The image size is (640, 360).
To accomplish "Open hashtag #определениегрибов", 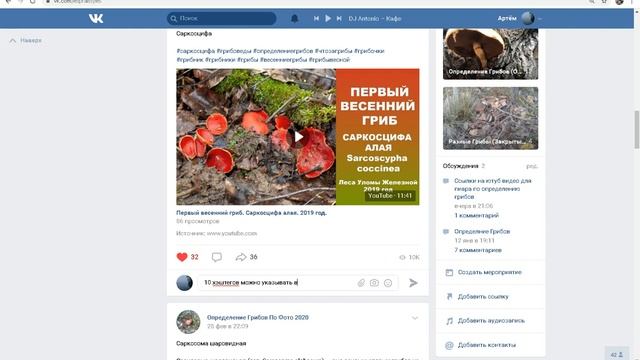I will (x=283, y=51).
